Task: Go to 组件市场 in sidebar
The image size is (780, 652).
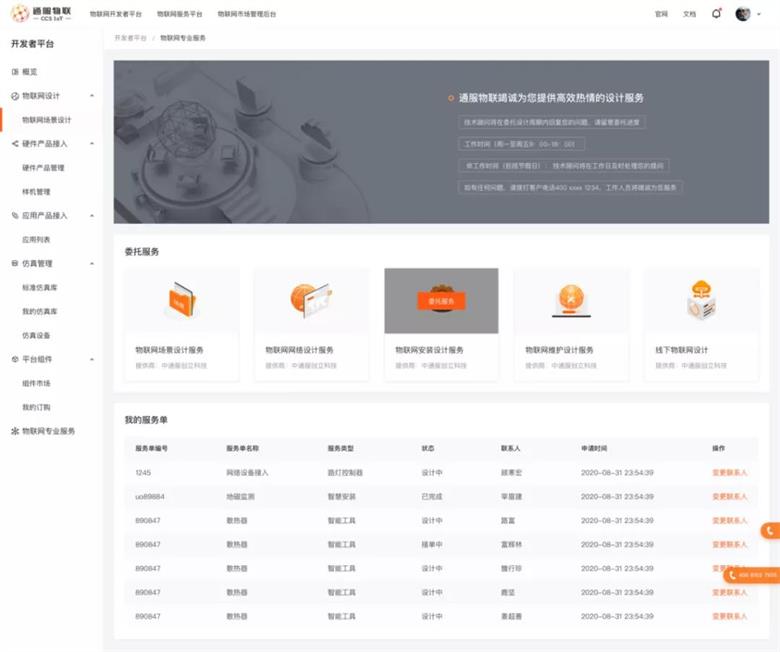Action: click(36, 383)
